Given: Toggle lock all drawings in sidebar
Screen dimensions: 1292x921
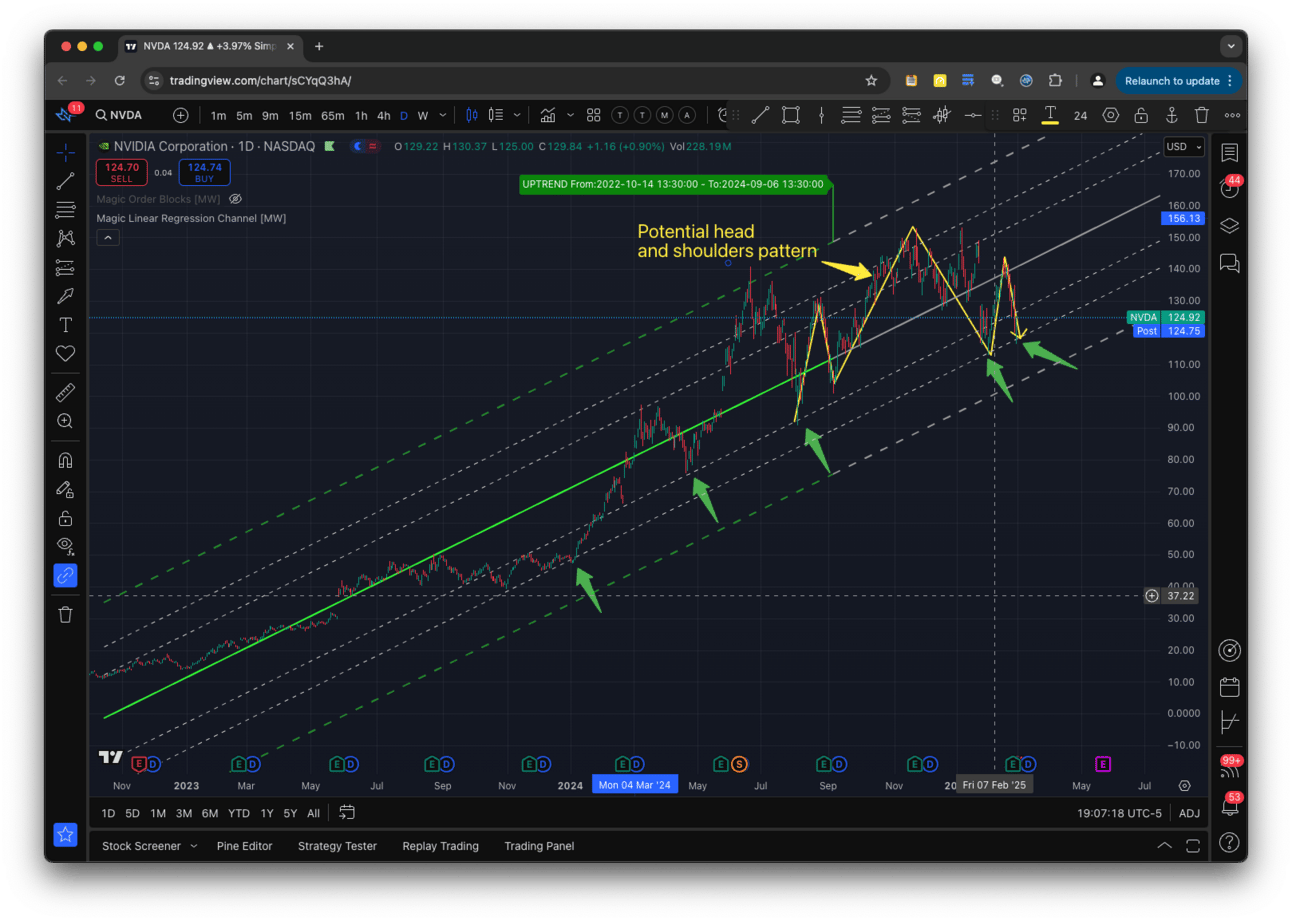Looking at the screenshot, I should tap(66, 518).
